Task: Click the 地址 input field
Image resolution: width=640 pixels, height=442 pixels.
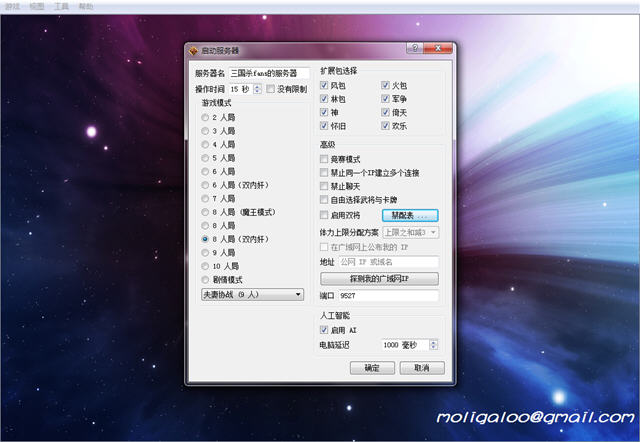Action: [x=389, y=262]
